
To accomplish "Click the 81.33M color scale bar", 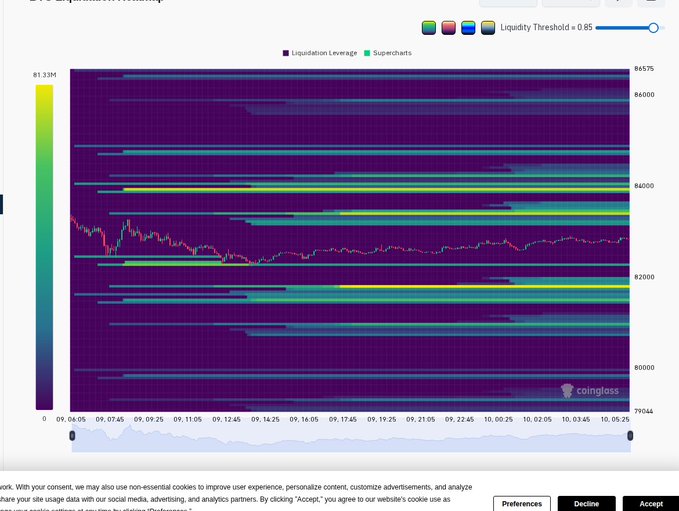I will click(44, 247).
